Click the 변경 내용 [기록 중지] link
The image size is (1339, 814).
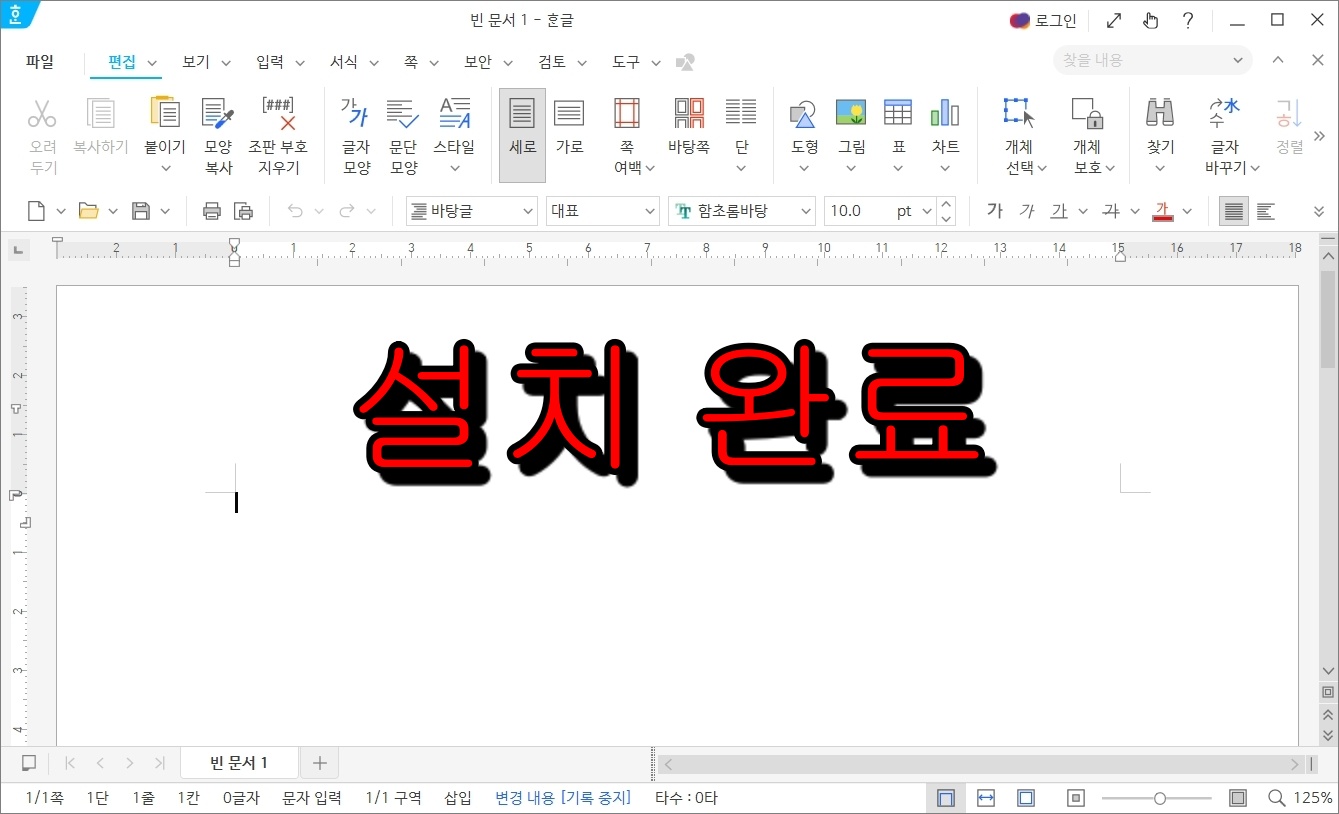(x=561, y=797)
